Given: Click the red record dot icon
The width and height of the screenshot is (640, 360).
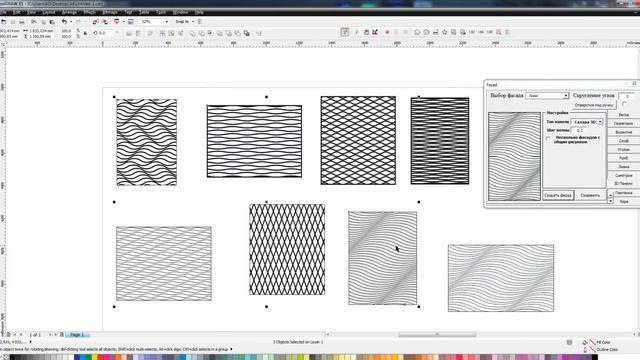Looking at the screenshot, I should (387, 32).
